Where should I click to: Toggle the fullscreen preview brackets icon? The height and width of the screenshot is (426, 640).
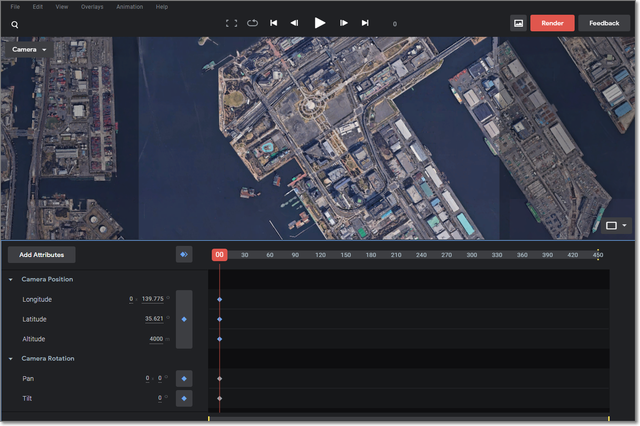232,23
